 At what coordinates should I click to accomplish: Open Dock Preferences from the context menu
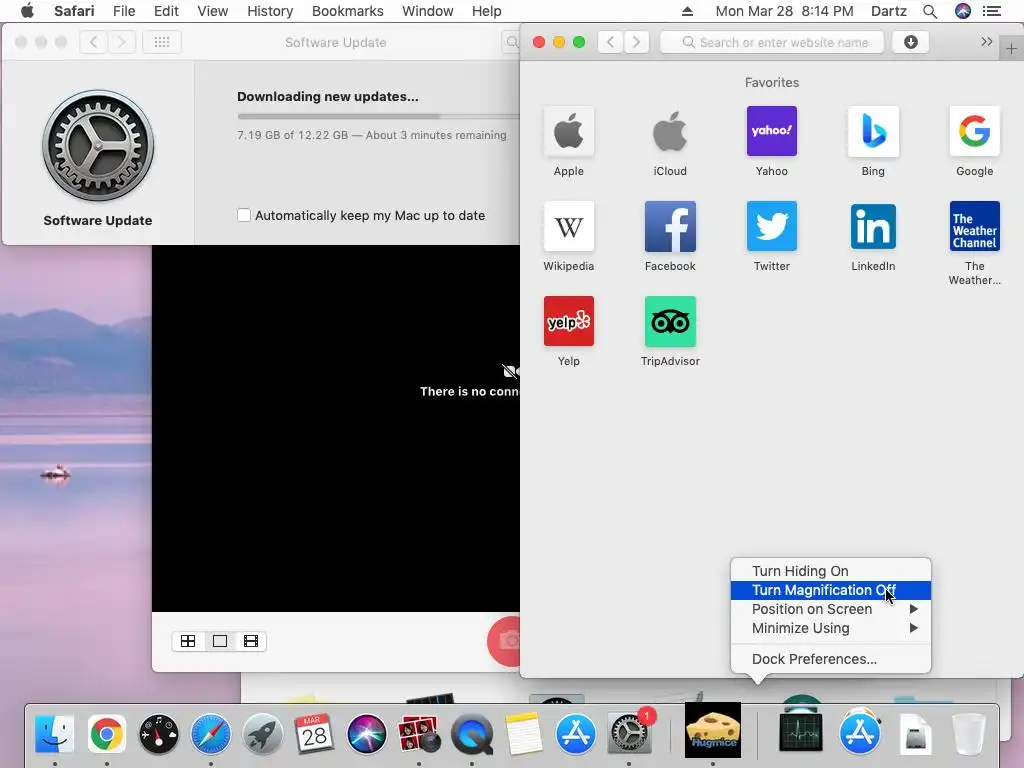(831, 659)
